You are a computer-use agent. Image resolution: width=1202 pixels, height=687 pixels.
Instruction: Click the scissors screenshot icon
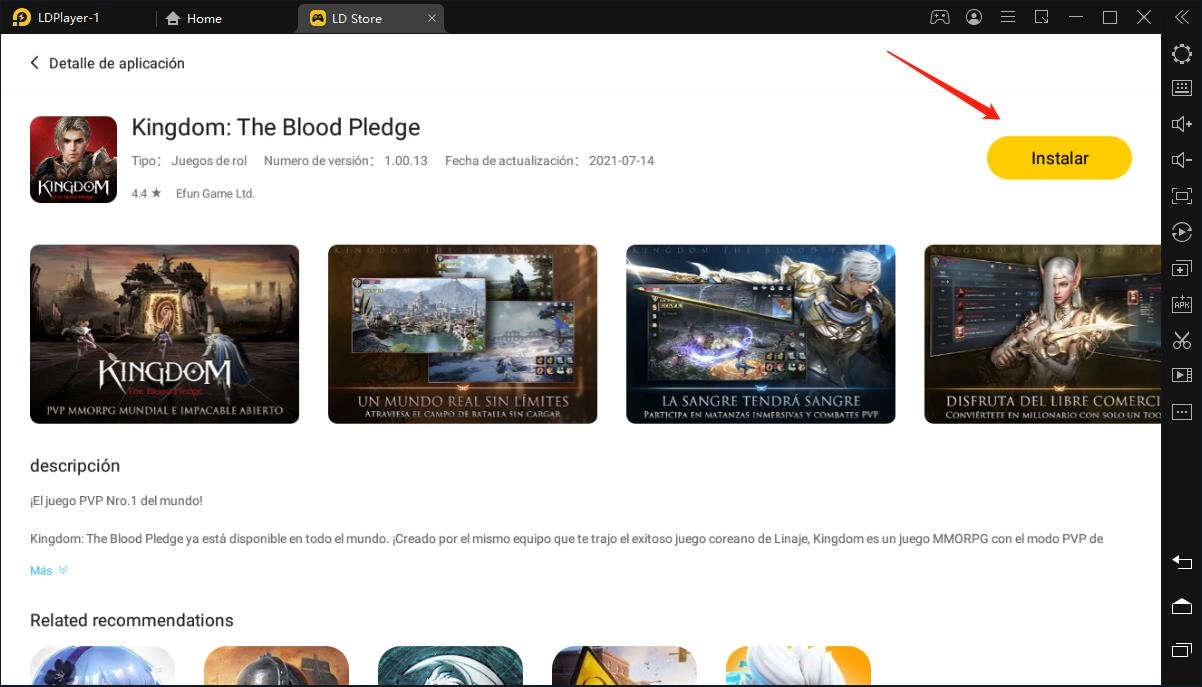pos(1181,340)
